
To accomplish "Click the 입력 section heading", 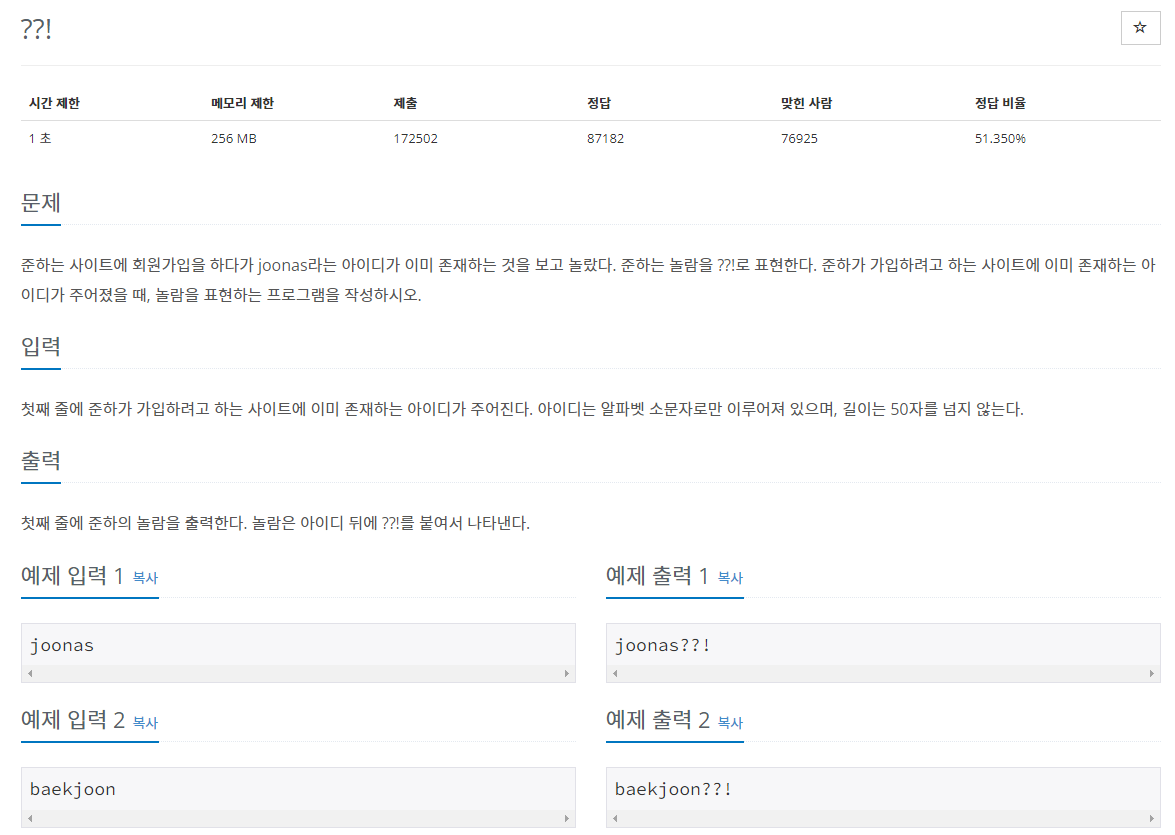I will tap(39, 348).
